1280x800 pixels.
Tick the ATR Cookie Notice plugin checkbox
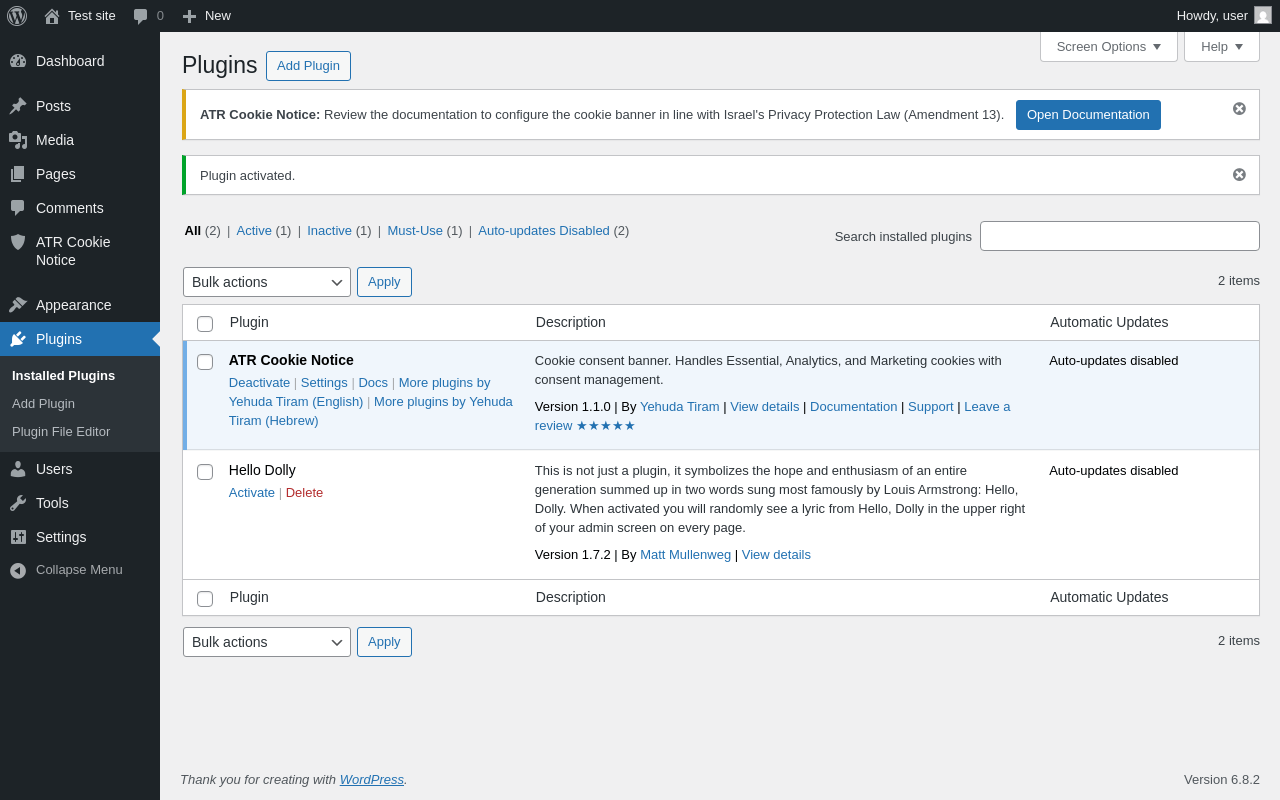tap(205, 362)
